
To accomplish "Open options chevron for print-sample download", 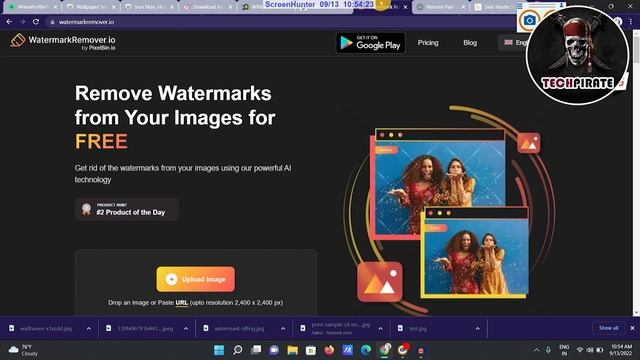I will (380, 329).
